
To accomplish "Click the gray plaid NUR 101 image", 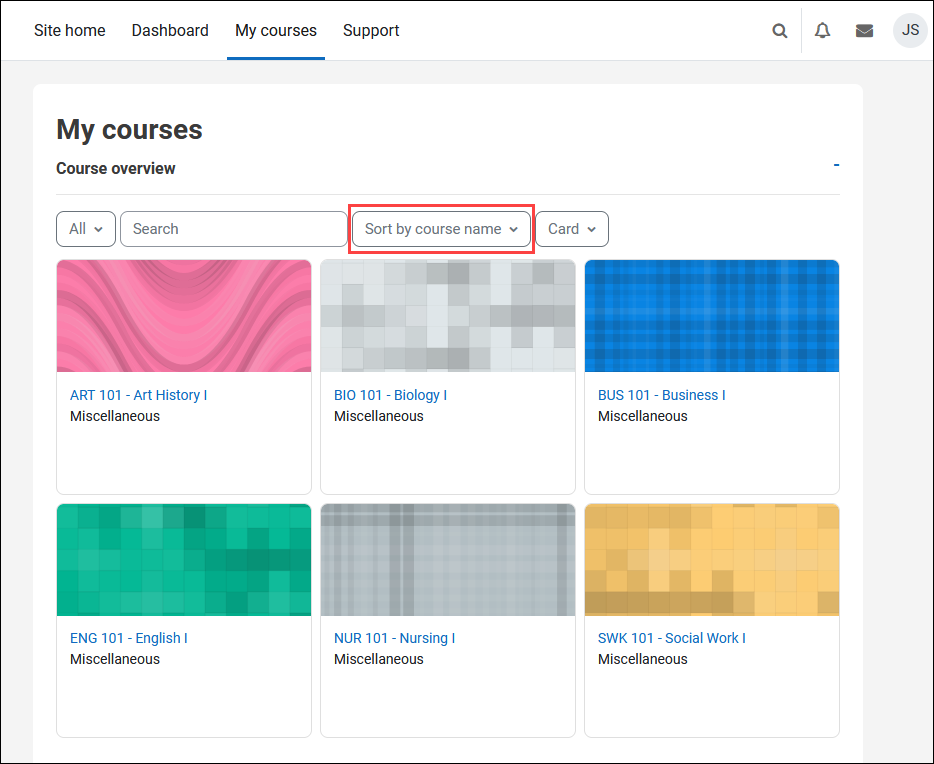I will pyautogui.click(x=448, y=560).
